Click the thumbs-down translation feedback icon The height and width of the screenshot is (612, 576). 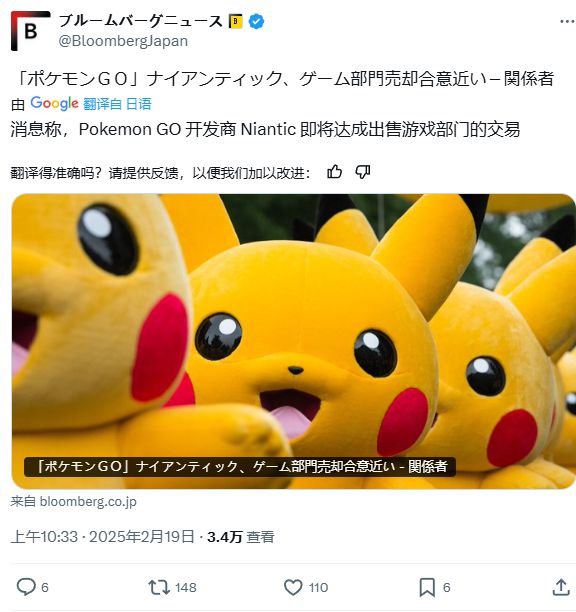pos(363,172)
